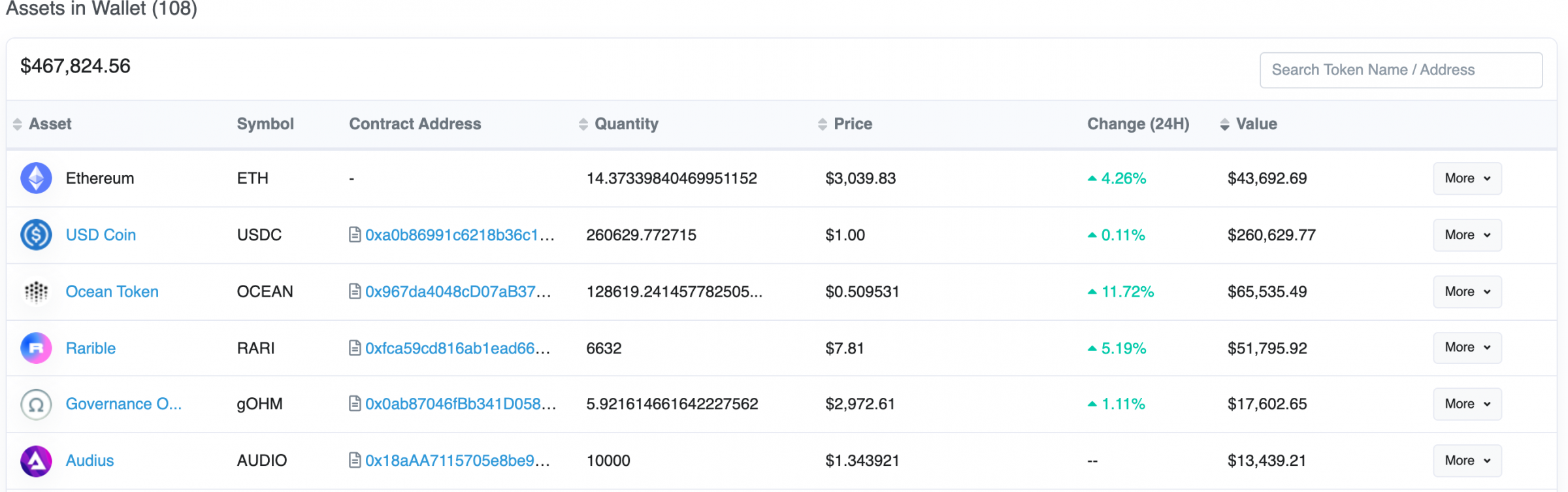Image resolution: width=1568 pixels, height=492 pixels.
Task: Focus the Search Token Name / Address field
Action: pyautogui.click(x=1401, y=70)
